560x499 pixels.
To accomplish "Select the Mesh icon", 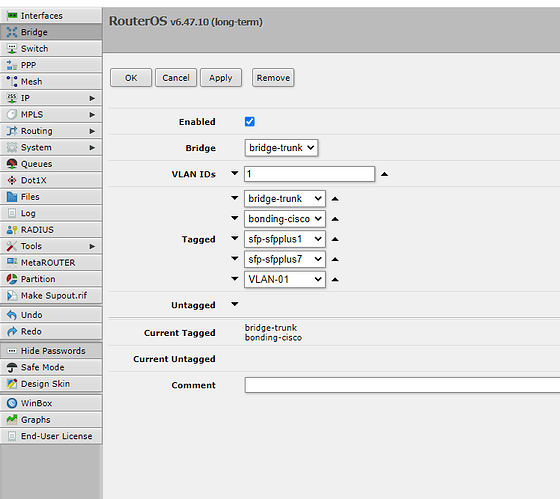I will point(12,81).
